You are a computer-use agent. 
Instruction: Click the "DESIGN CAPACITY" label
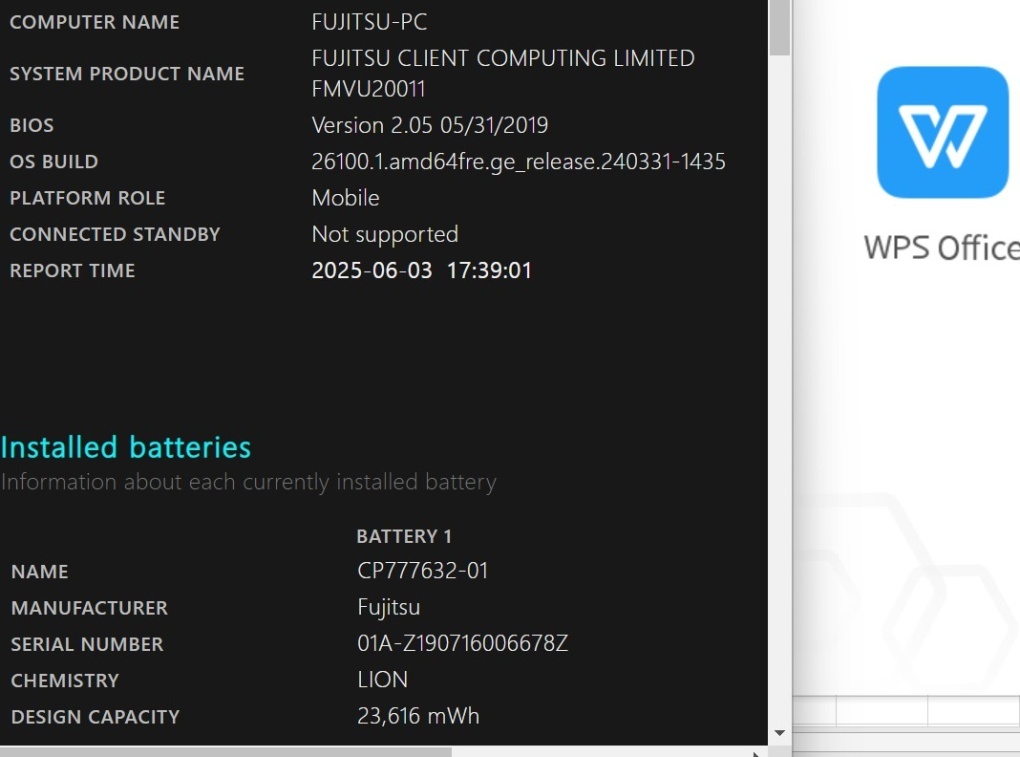pyautogui.click(x=95, y=717)
